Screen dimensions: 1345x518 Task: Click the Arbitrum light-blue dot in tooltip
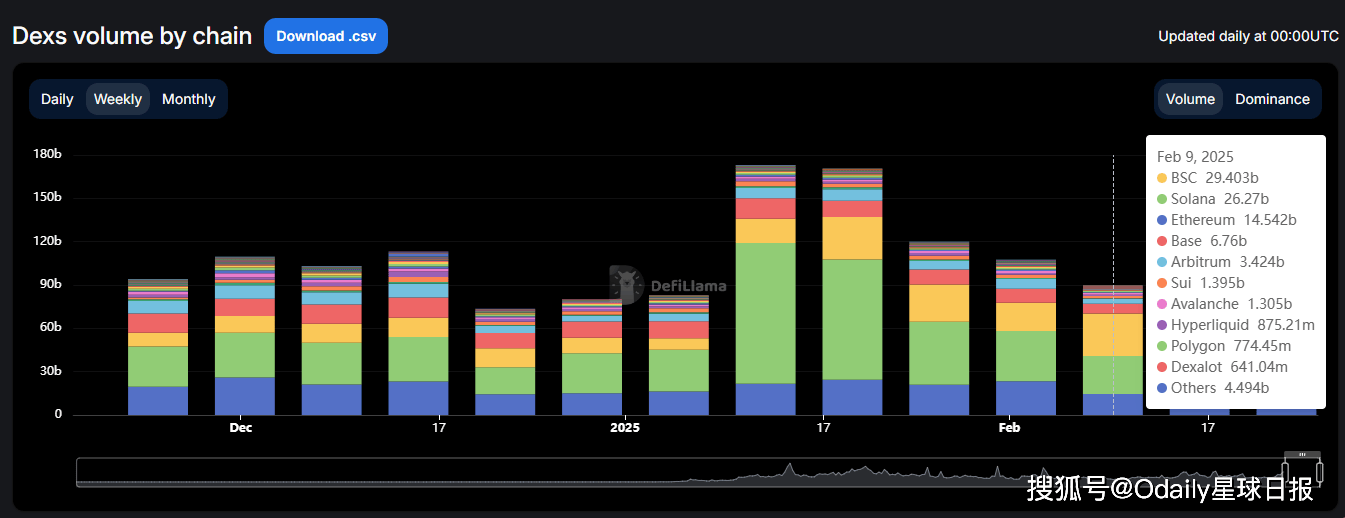click(1162, 262)
